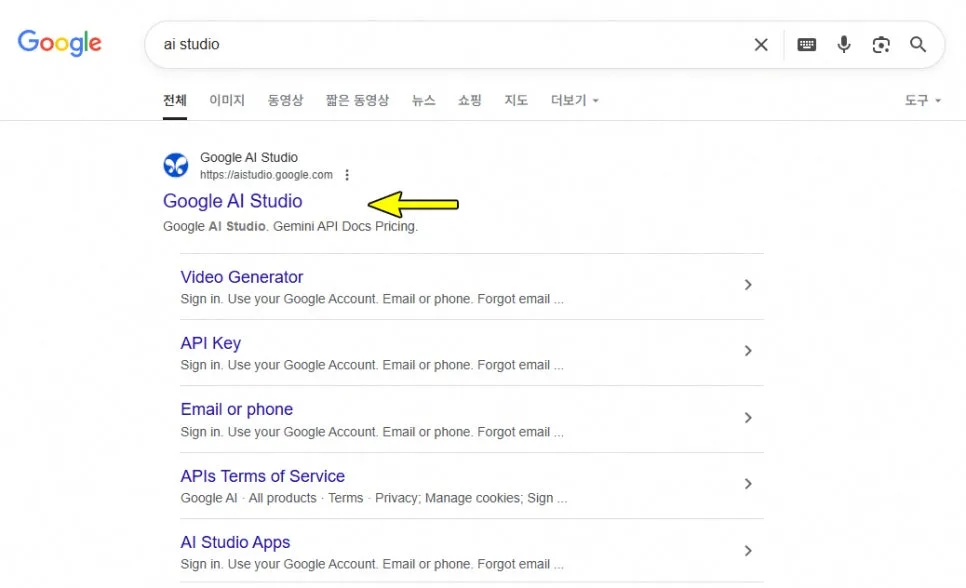Open the AI Studio Apps sitelink
966x588 pixels.
click(x=235, y=542)
